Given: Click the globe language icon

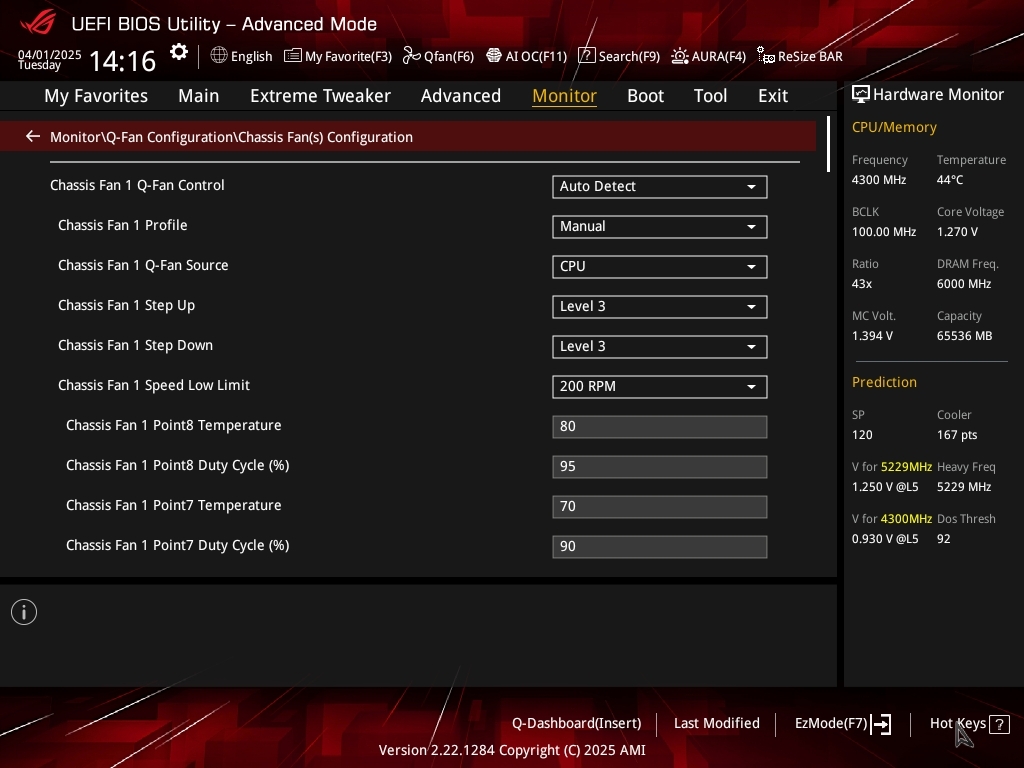Looking at the screenshot, I should point(219,56).
